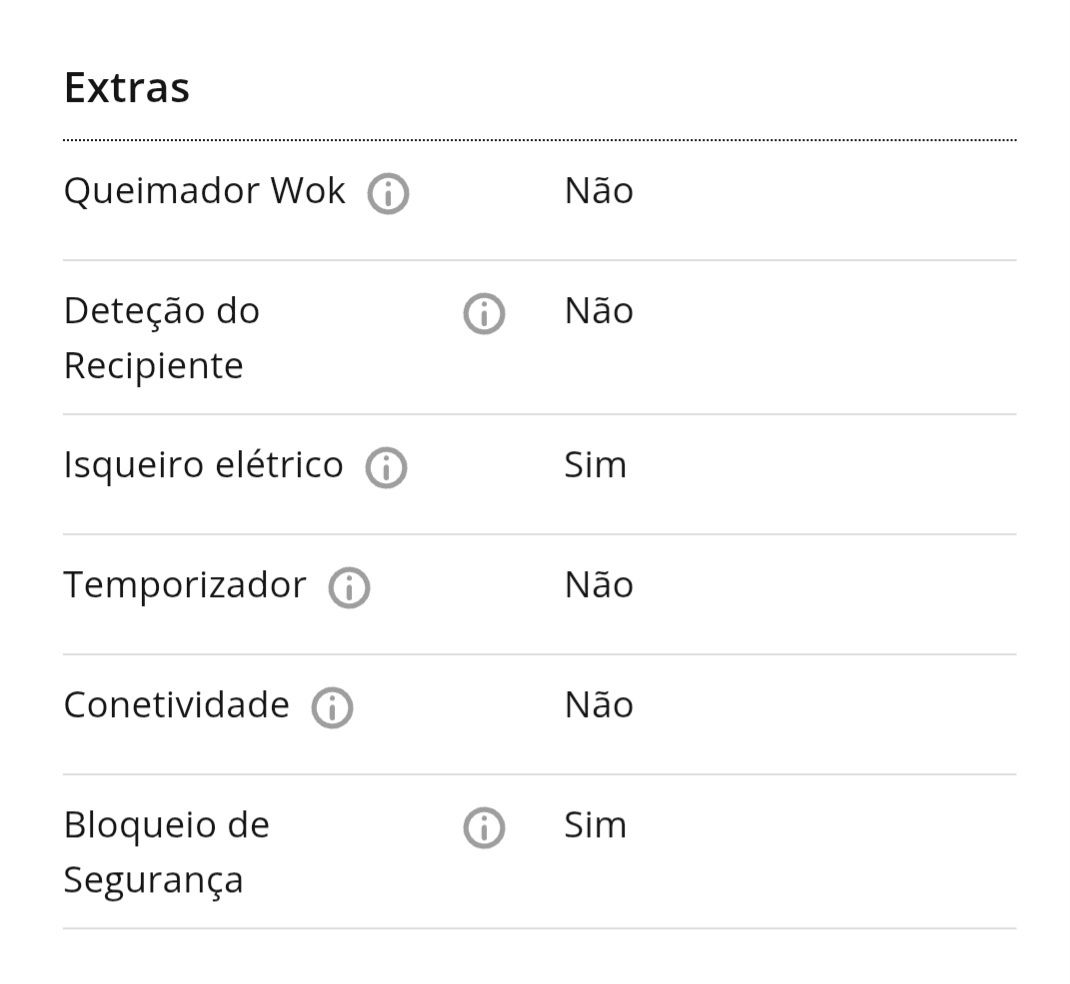This screenshot has height=984, width=1070.
Task: Click the Temporizador label text
Action: click(x=185, y=586)
